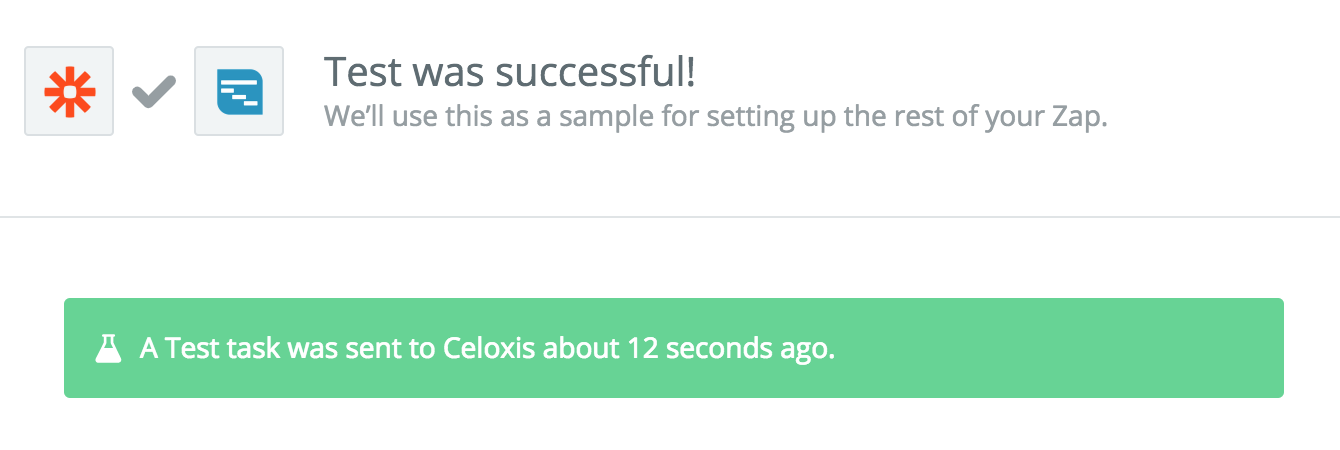Select the blue Celoxis app icon
This screenshot has height=450, width=1340.
[239, 91]
